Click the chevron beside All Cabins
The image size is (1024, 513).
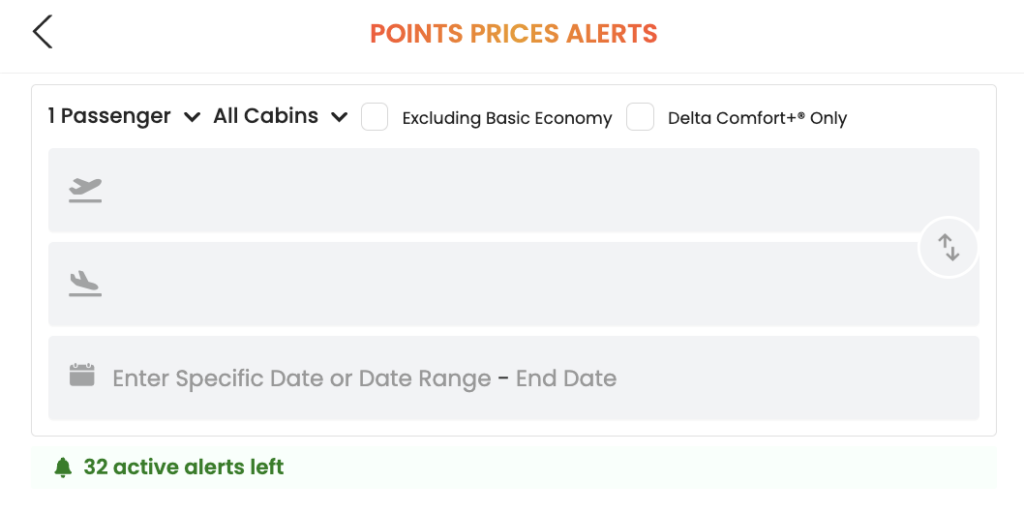[339, 117]
